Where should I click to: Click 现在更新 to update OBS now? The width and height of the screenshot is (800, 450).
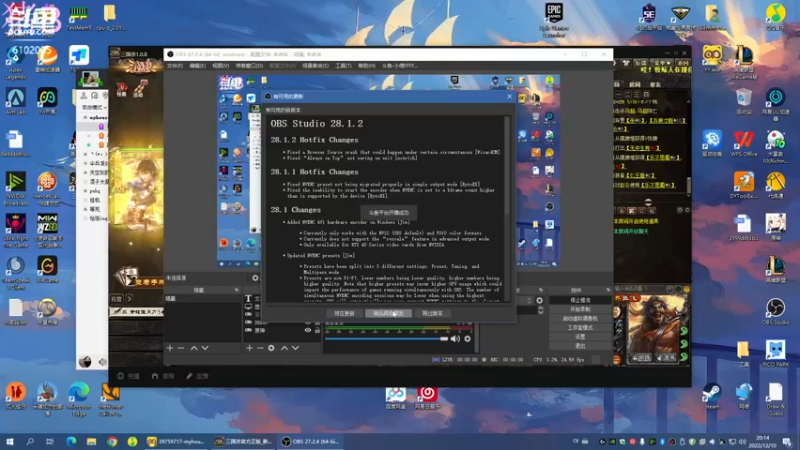[x=344, y=313]
